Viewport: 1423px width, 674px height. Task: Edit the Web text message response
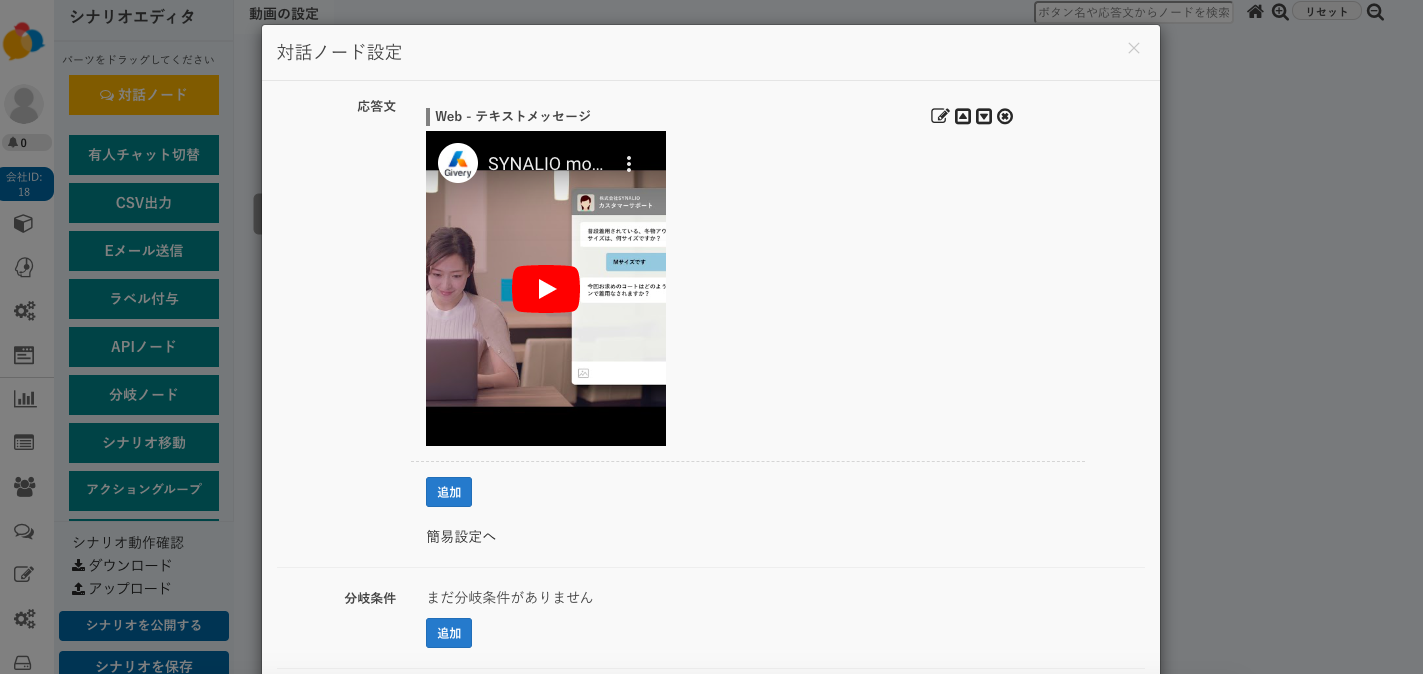pyautogui.click(x=940, y=116)
